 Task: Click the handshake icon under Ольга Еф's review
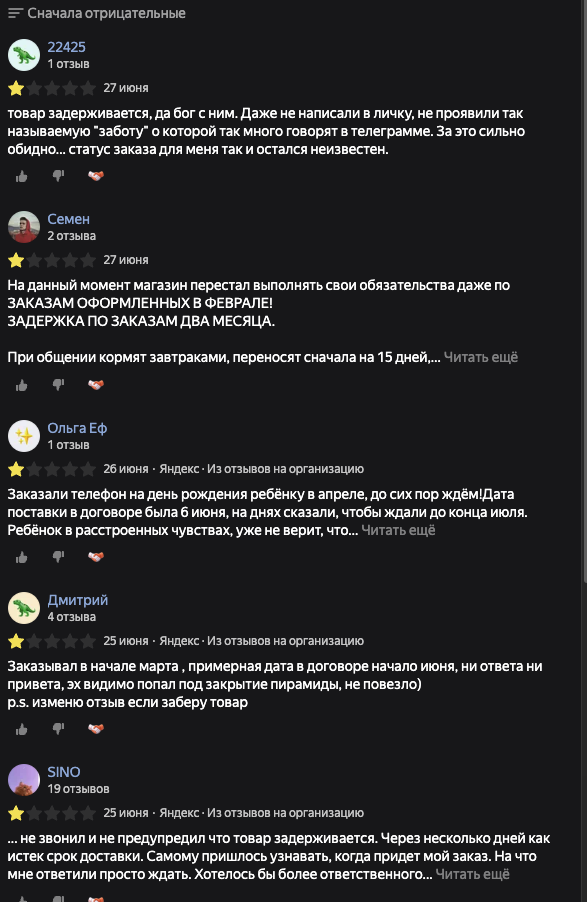[x=96, y=557]
